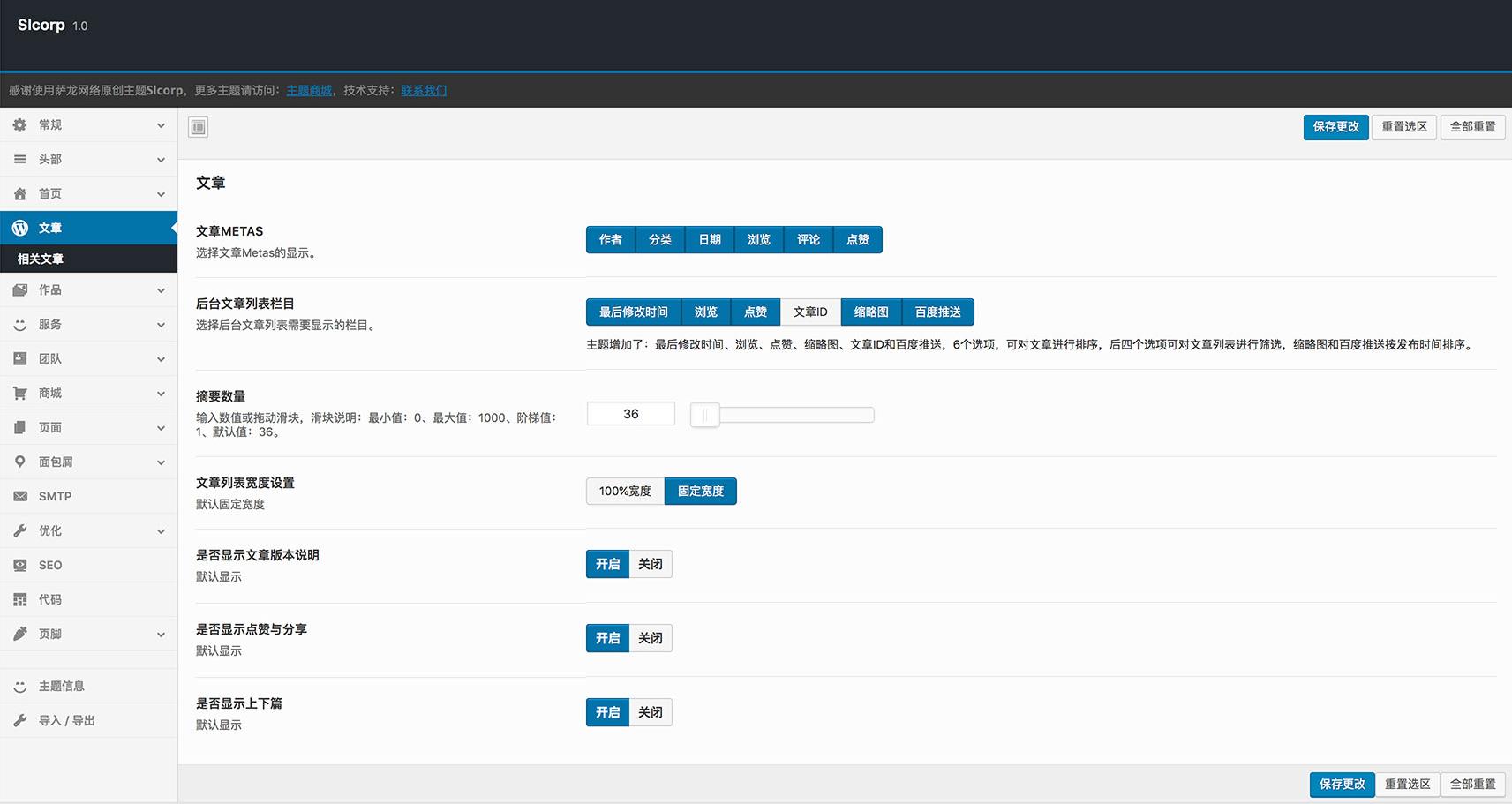
Task: Enable the 评论 meta display
Action: coord(808,239)
